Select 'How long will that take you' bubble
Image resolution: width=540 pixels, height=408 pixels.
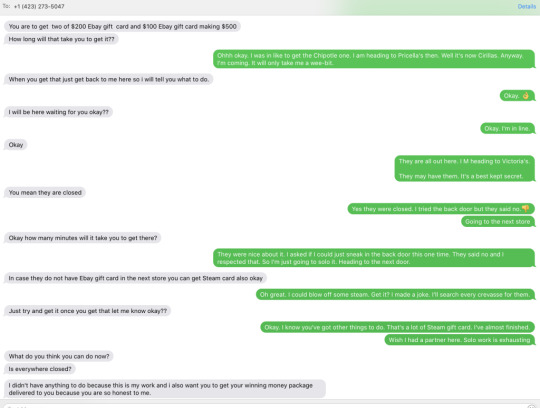pyautogui.click(x=61, y=39)
